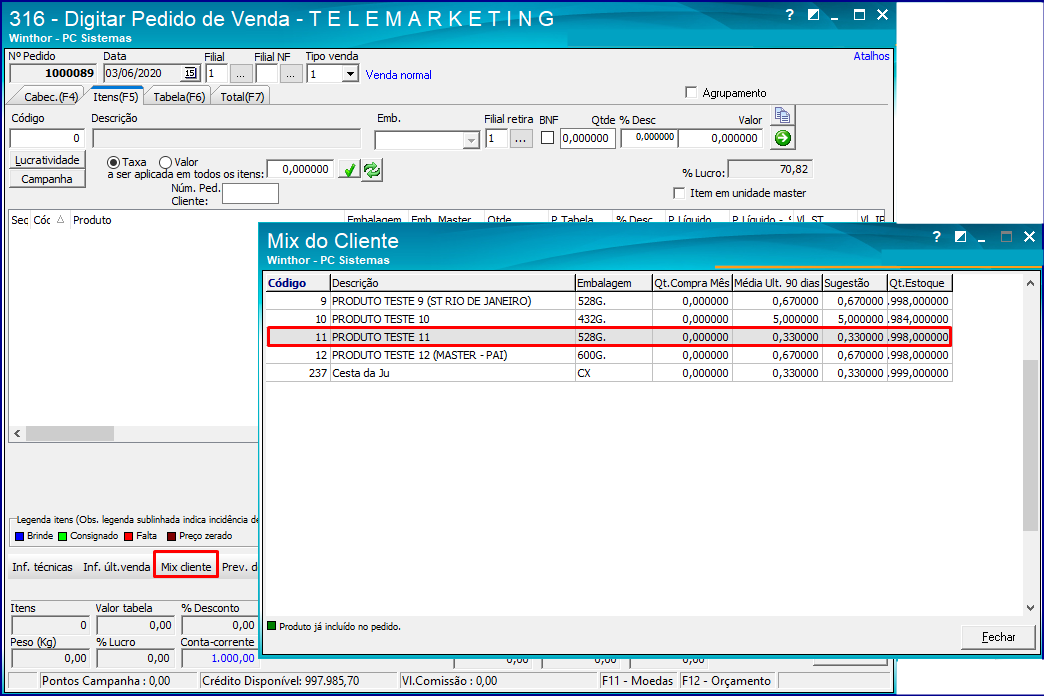The image size is (1044, 696).
Task: Click the dark red Preço zerado swatch
Action: (x=171, y=536)
